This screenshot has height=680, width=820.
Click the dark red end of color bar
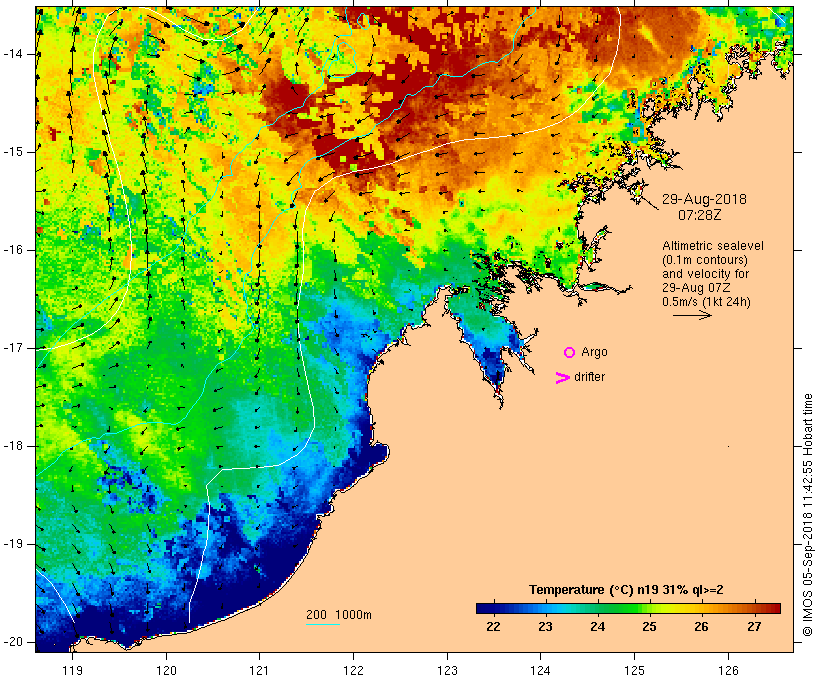[775, 608]
